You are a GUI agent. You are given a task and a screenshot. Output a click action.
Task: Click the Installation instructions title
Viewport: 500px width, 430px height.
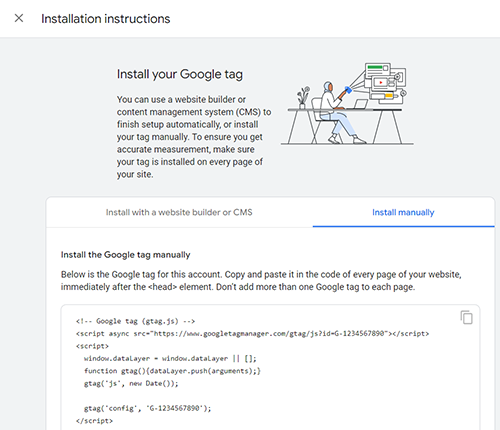coord(106,19)
